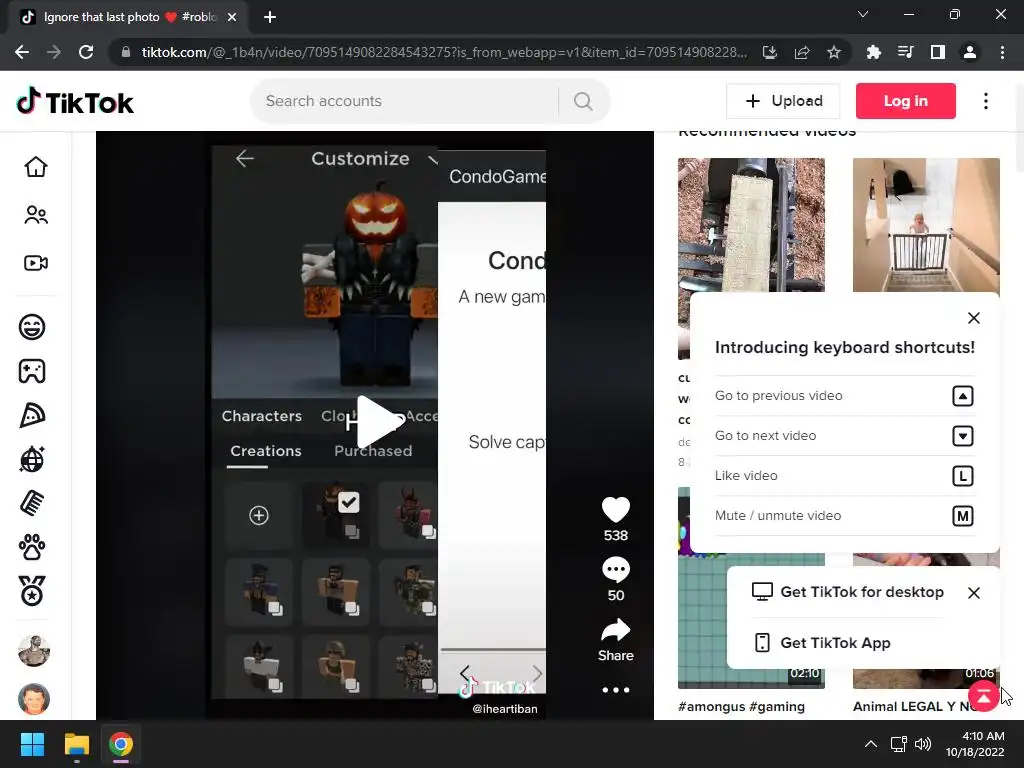Close the keyboard shortcuts popup
Screen dimensions: 1024x768
coord(973,318)
